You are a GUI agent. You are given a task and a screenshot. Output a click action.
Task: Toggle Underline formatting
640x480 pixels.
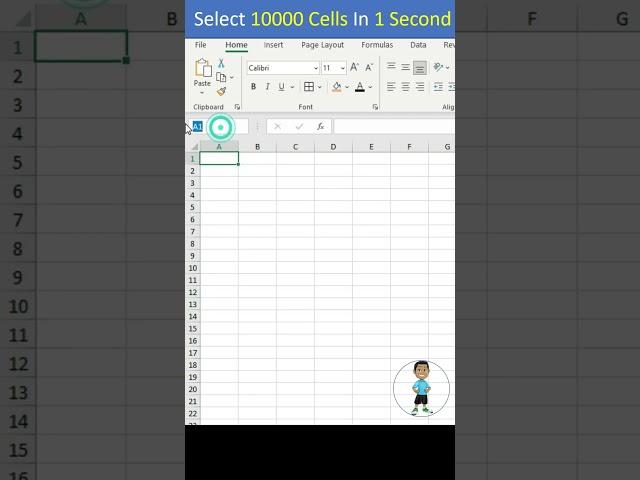281,87
